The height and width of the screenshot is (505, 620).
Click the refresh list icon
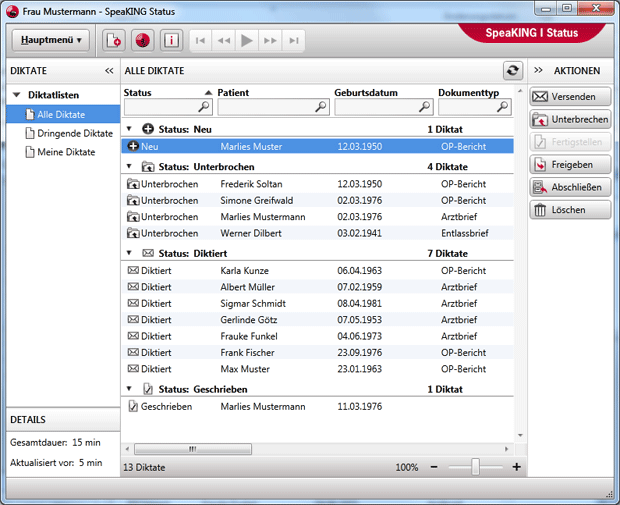click(x=513, y=70)
